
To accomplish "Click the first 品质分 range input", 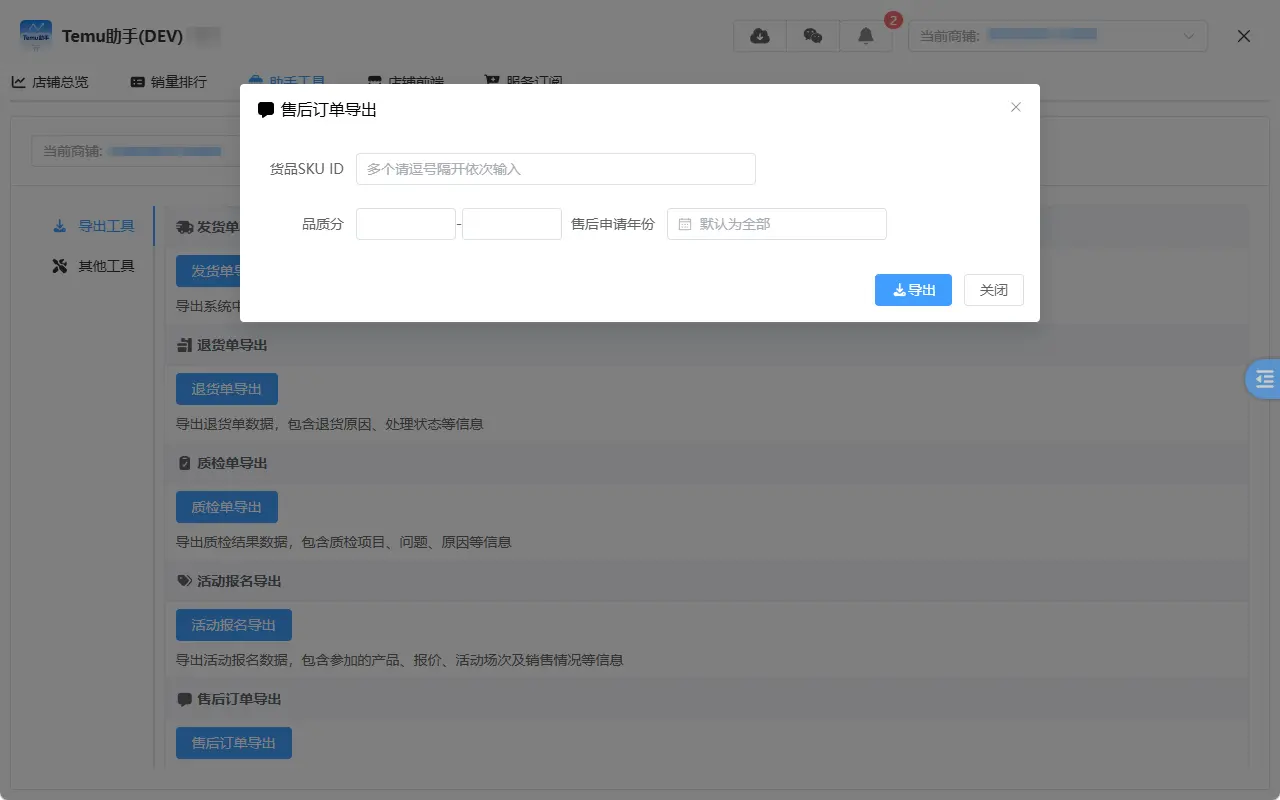I will tap(405, 223).
